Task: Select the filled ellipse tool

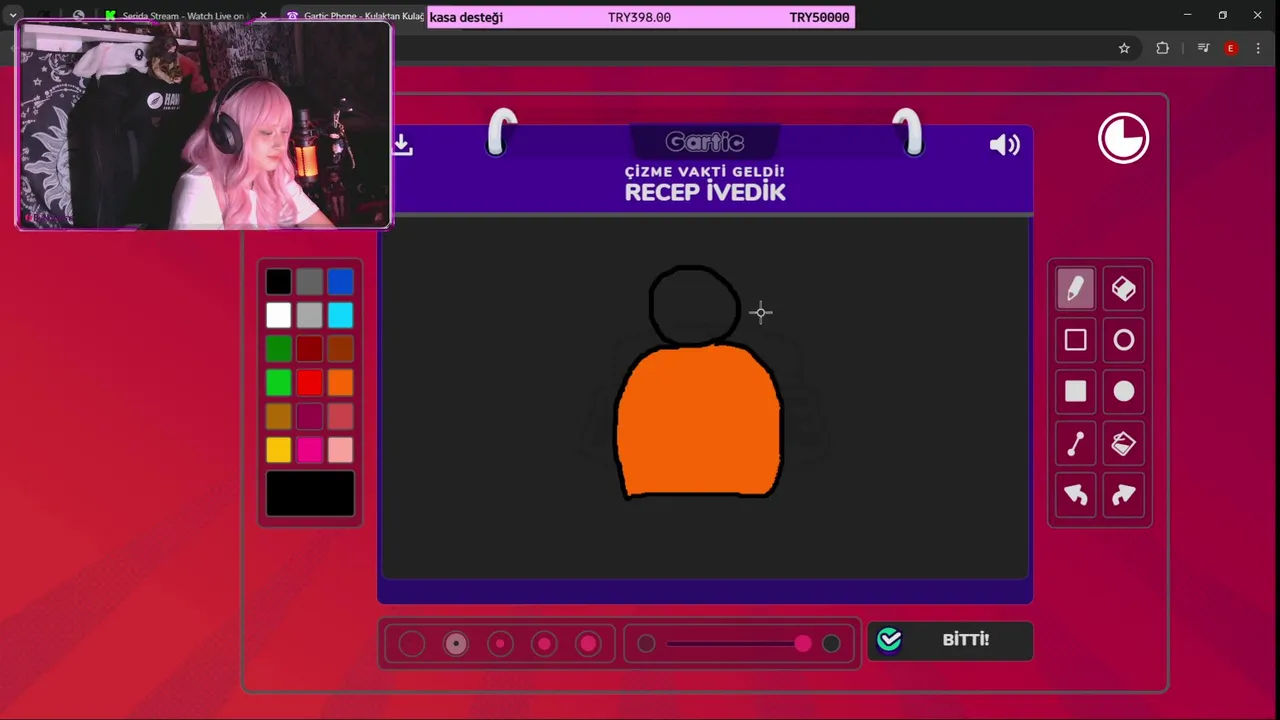Action: [x=1124, y=391]
